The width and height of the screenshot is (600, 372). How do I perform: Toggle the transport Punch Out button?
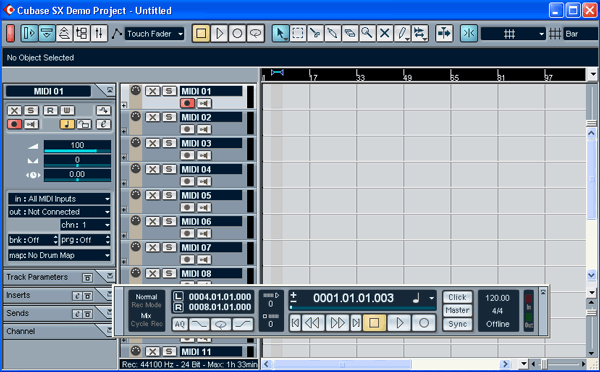pos(243,325)
